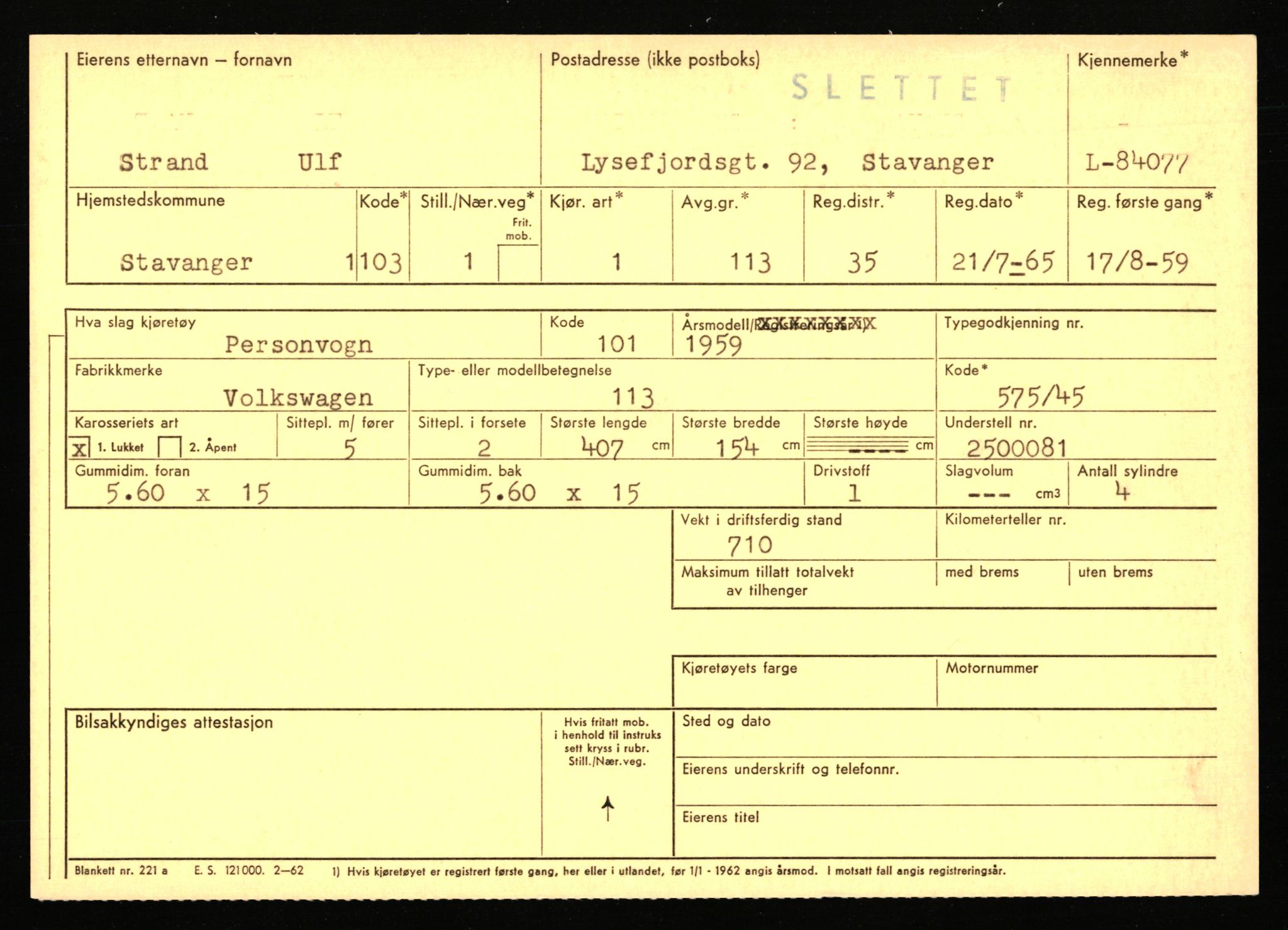Screen dimensions: 1288x930
Task: Select kerb weight value '710'
Action: [x=750, y=545]
